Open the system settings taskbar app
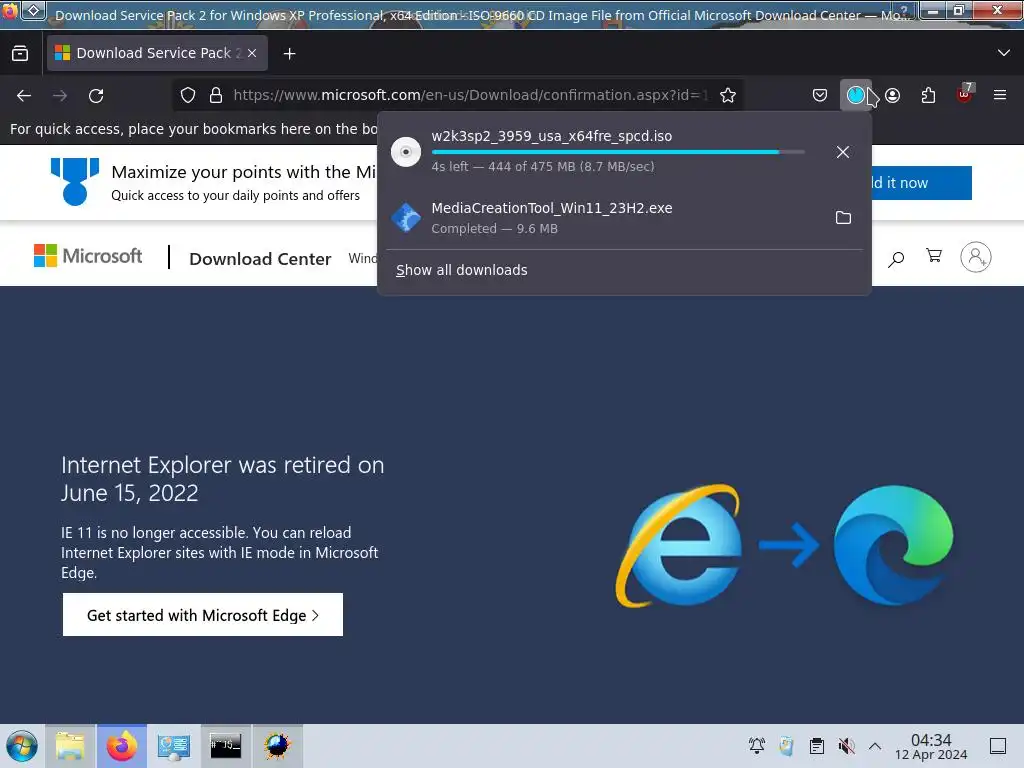 coord(174,746)
